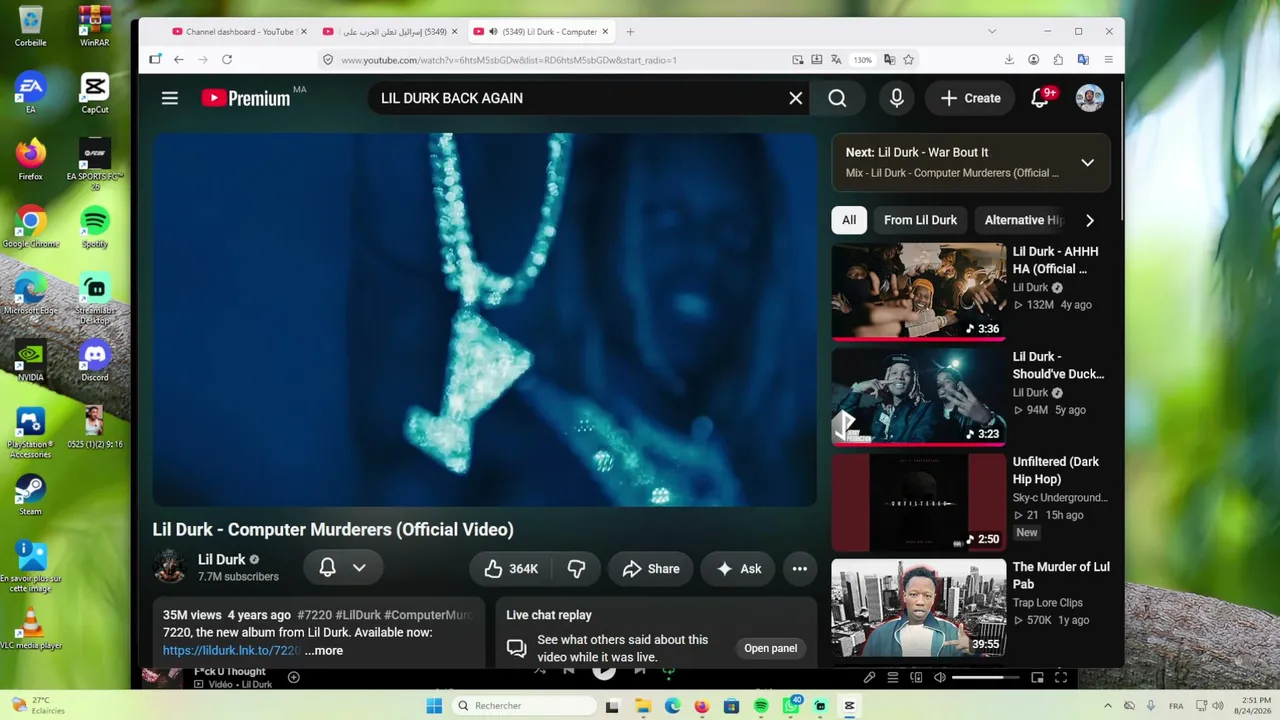Follow the lildurk.lnk.to album link
The height and width of the screenshot is (720, 1280).
click(231, 650)
